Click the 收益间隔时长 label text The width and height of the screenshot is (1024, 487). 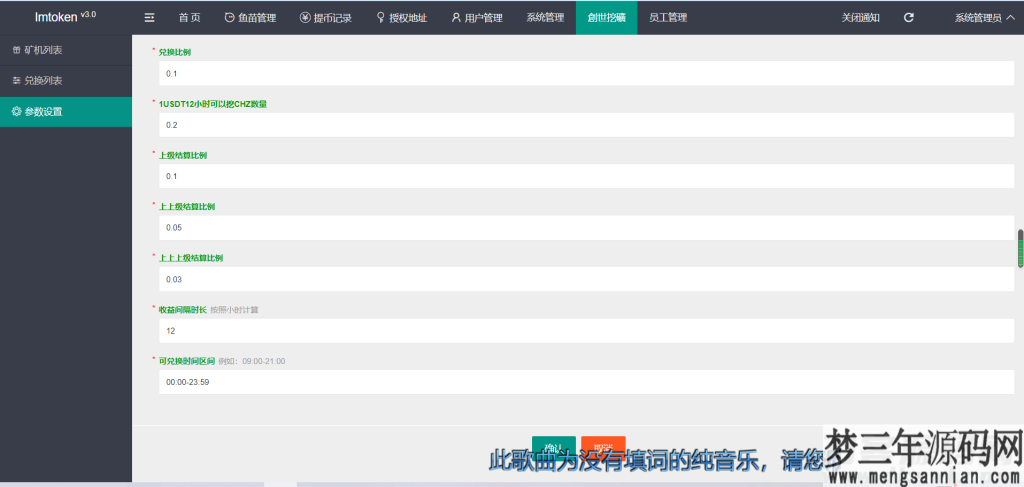point(183,309)
